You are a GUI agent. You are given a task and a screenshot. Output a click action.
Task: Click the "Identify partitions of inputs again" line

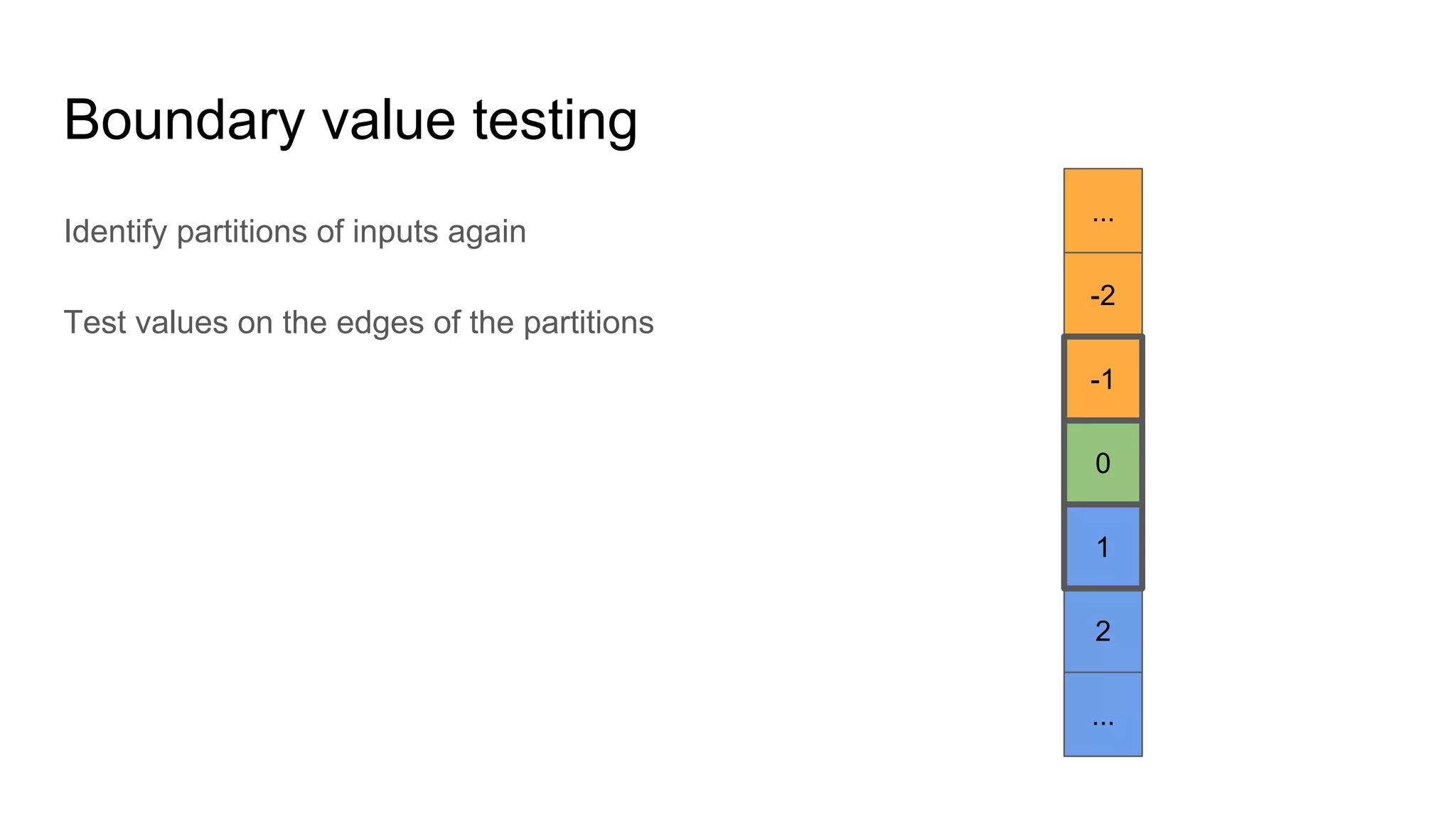[295, 232]
